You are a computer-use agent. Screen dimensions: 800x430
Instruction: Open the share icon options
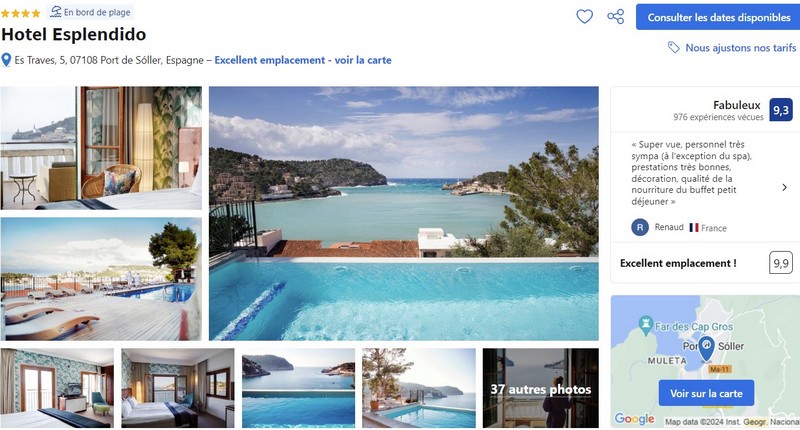click(x=616, y=17)
